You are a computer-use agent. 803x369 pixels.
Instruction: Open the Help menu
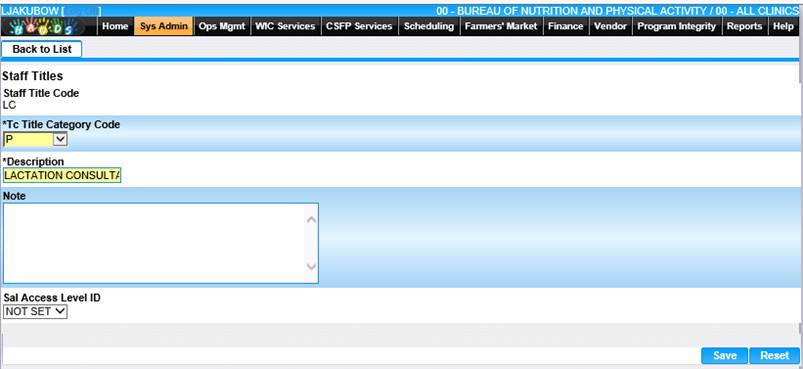pos(783,26)
